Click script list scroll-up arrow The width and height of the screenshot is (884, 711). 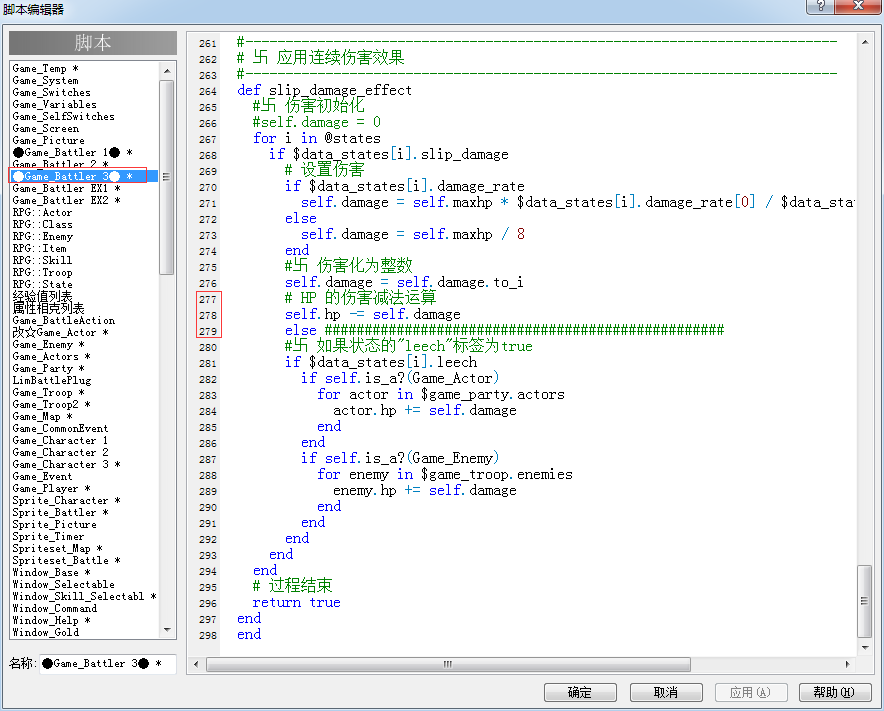pos(167,71)
